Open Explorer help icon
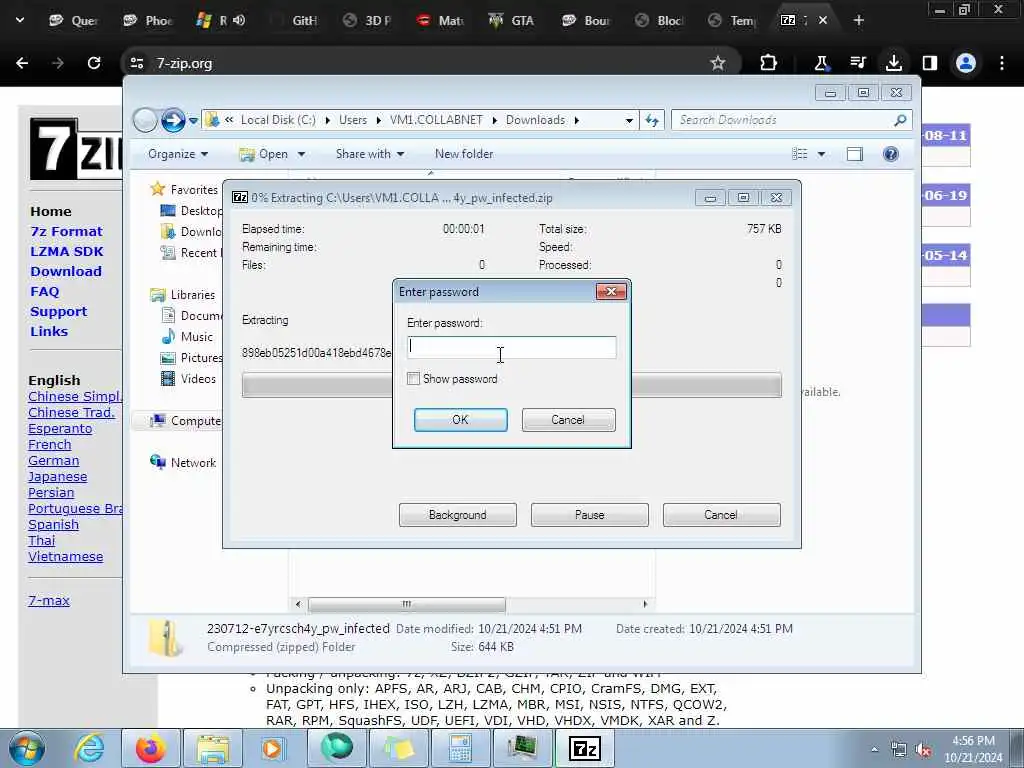 [890, 154]
